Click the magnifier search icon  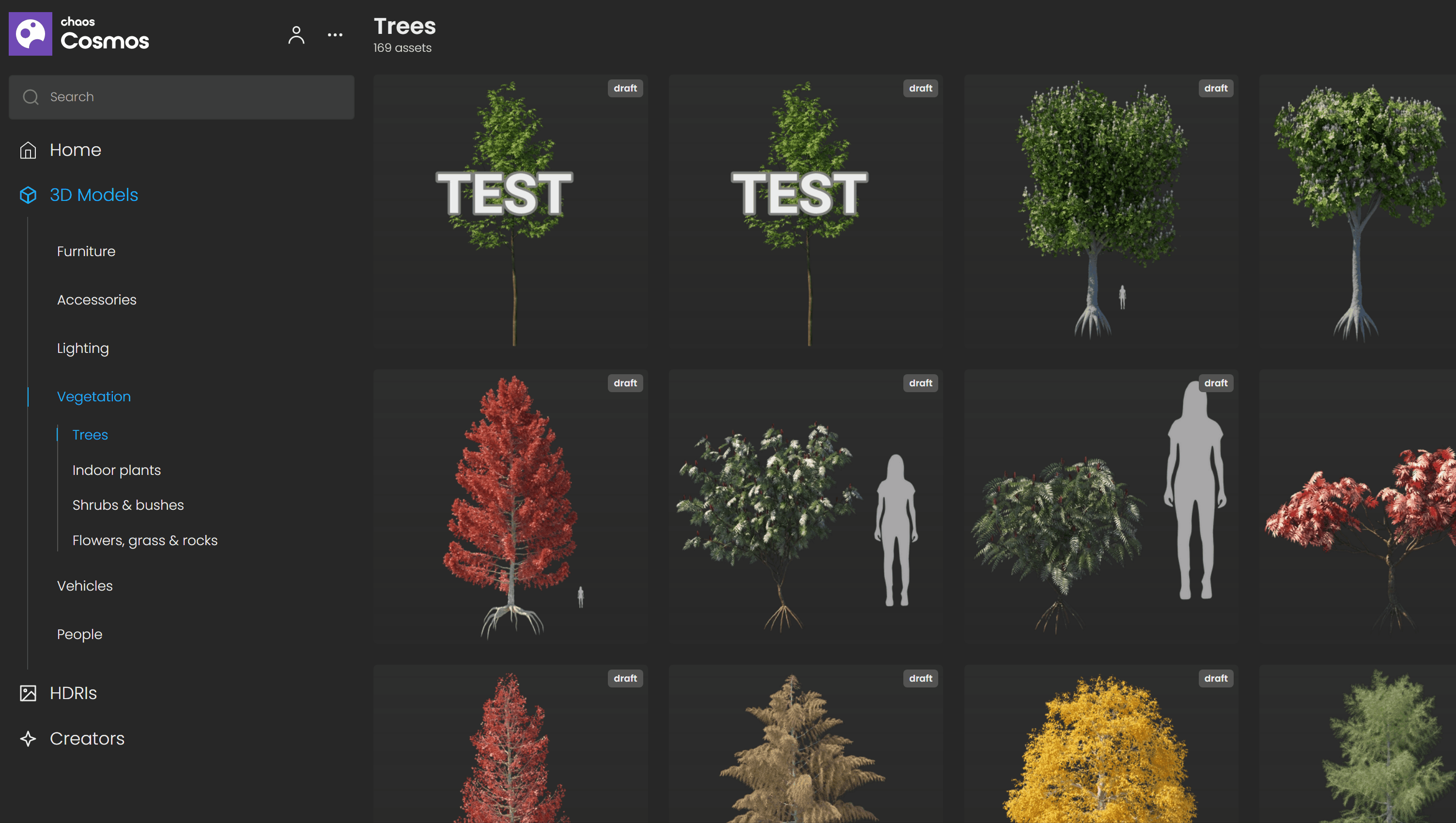click(31, 97)
